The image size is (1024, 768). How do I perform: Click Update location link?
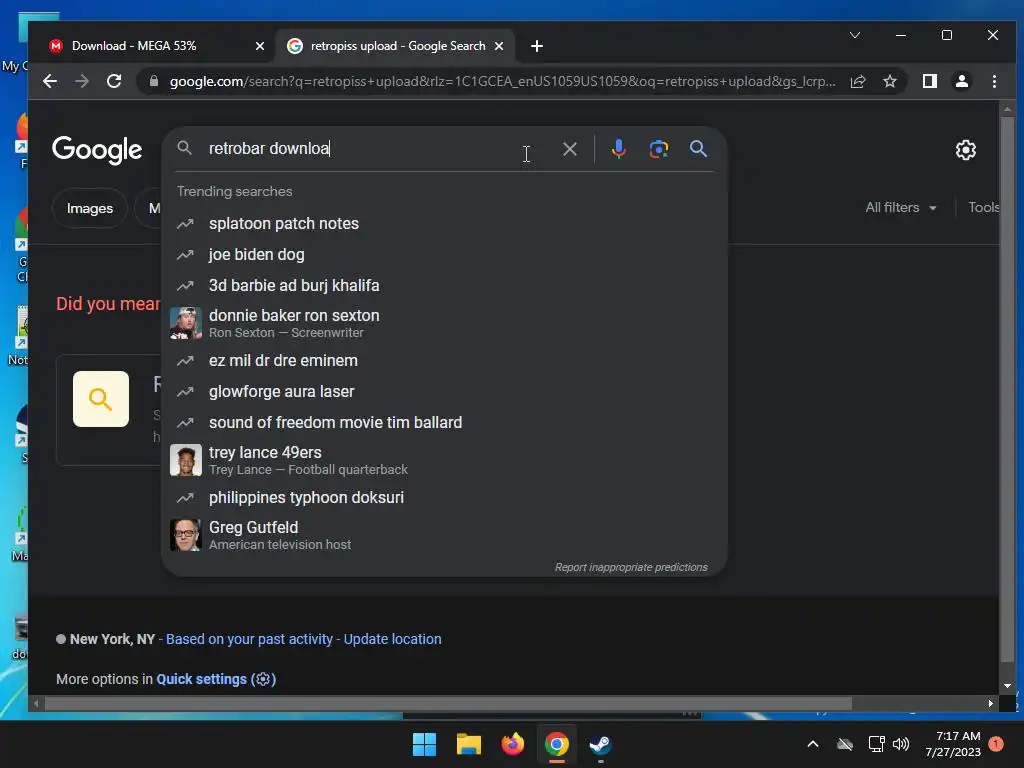[x=392, y=639]
